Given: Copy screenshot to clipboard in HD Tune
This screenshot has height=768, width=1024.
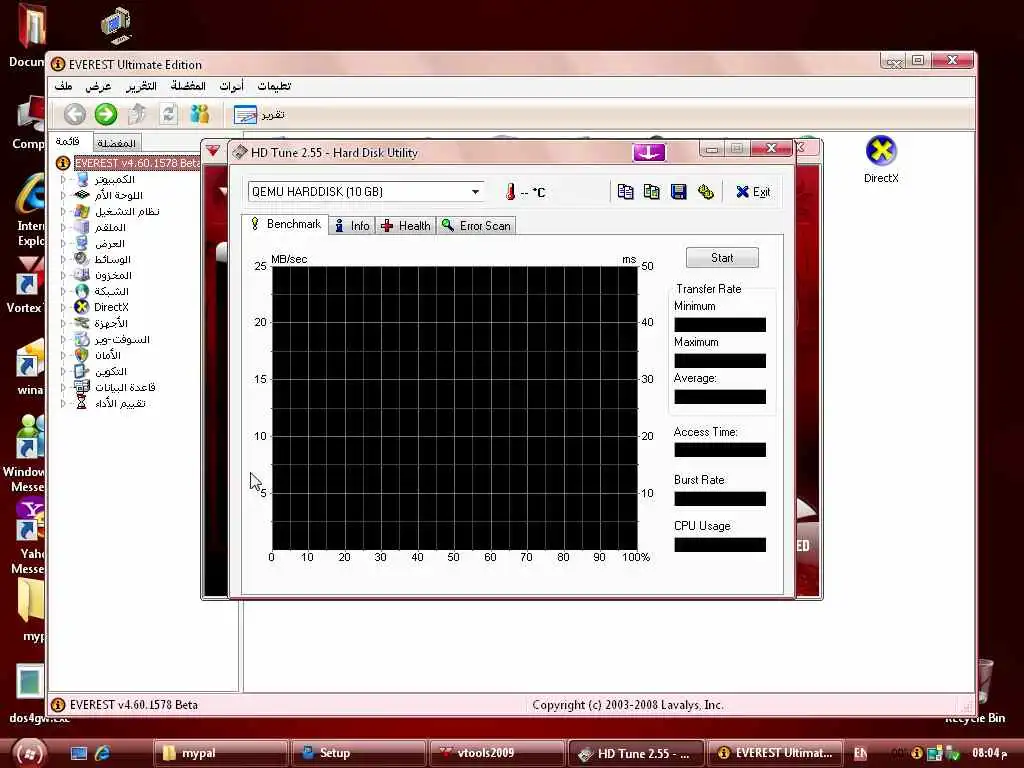Looking at the screenshot, I should [651, 191].
